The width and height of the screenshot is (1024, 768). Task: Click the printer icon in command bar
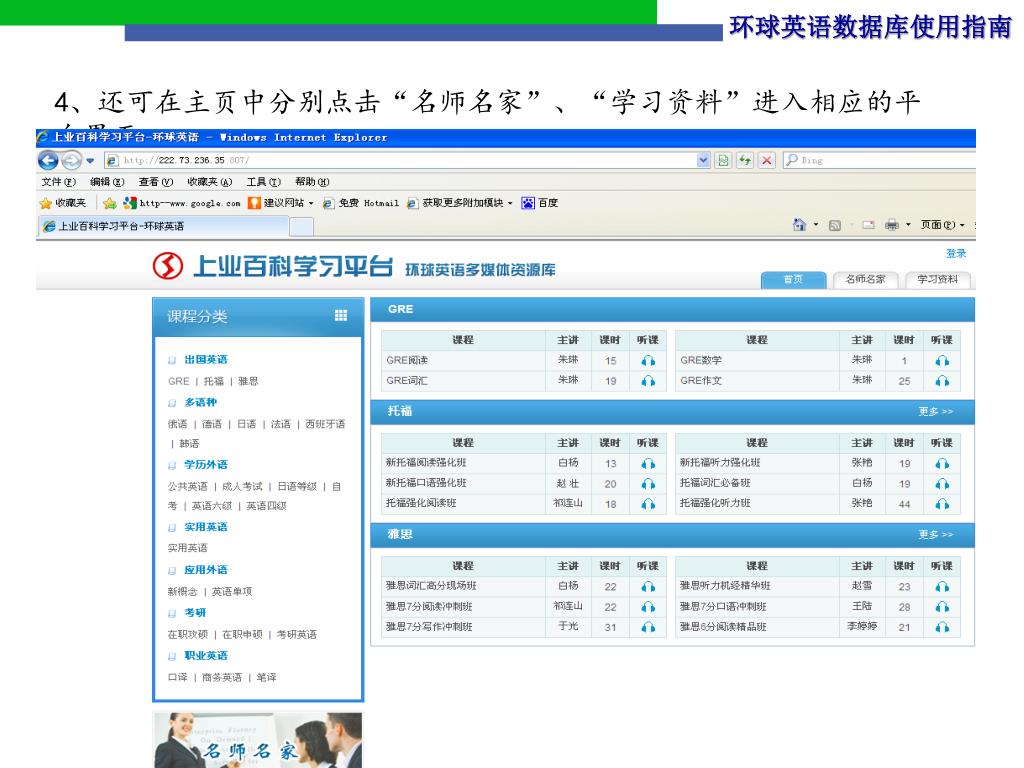tap(891, 225)
